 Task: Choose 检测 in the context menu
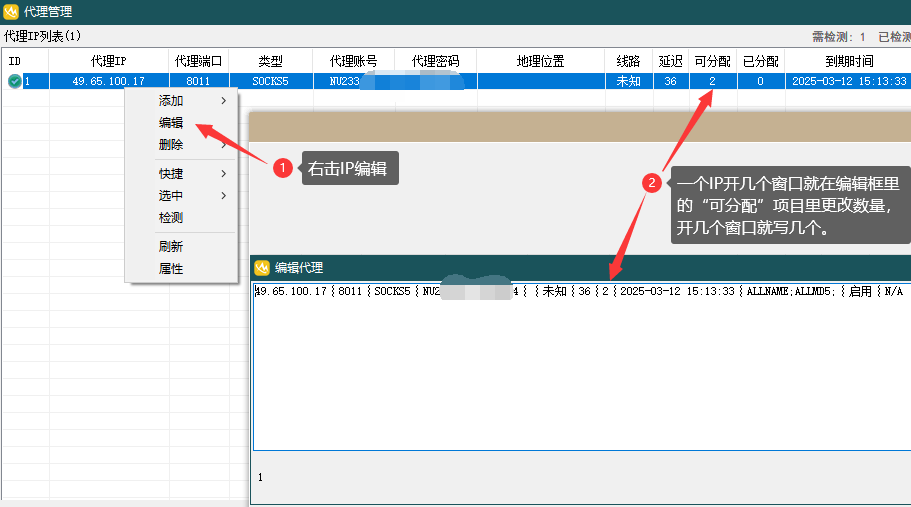pyautogui.click(x=171, y=218)
